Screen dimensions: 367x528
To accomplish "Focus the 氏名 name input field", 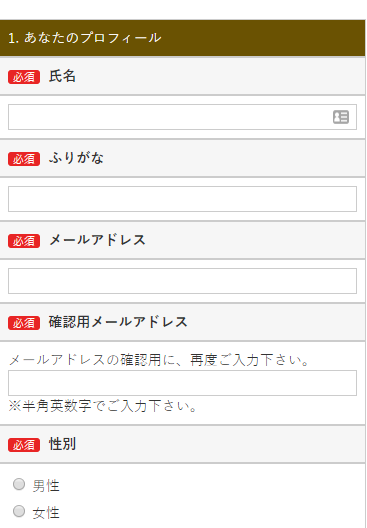I will pos(182,117).
